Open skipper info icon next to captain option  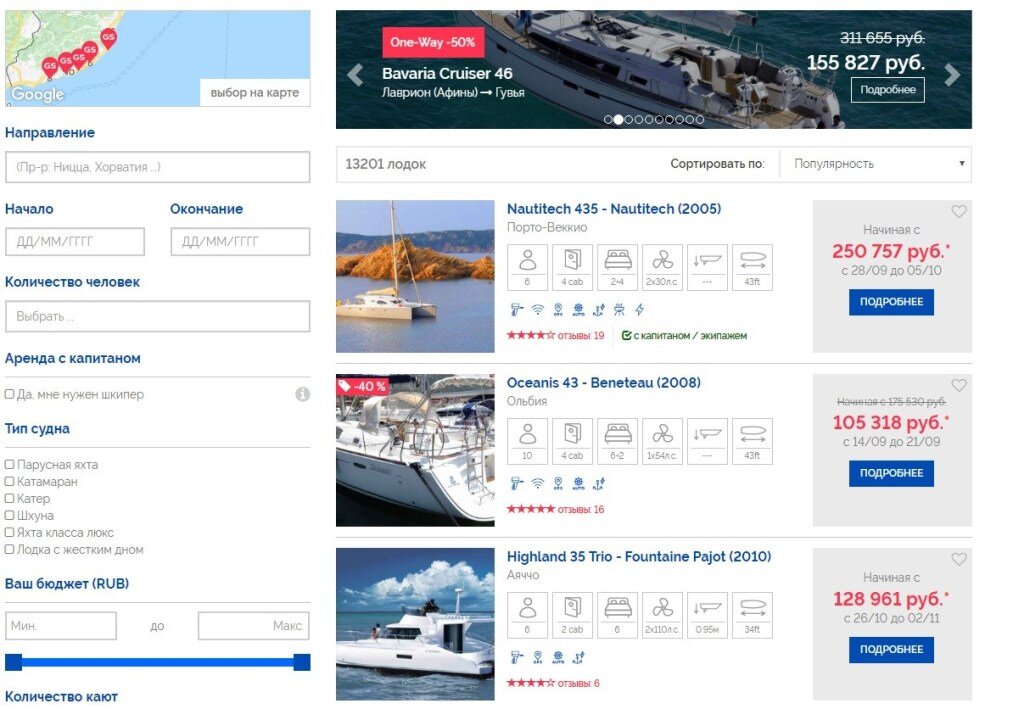[302, 394]
